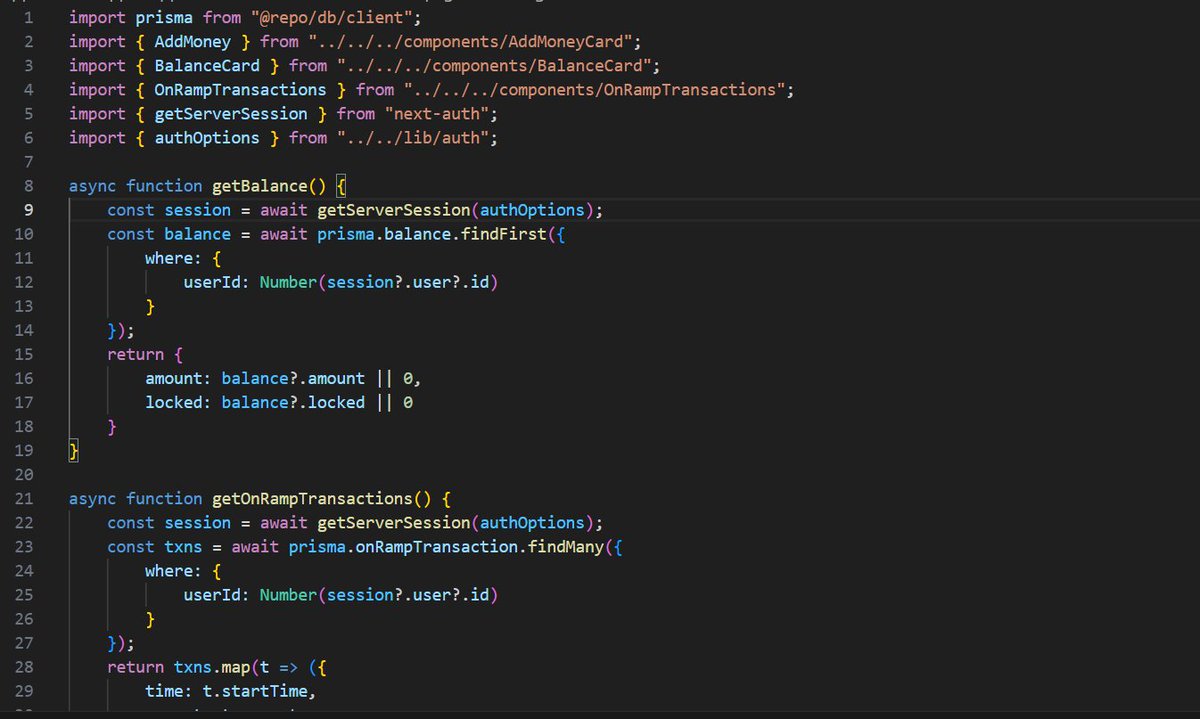
Task: Click the "where:" key on line 11
Action: tap(174, 258)
